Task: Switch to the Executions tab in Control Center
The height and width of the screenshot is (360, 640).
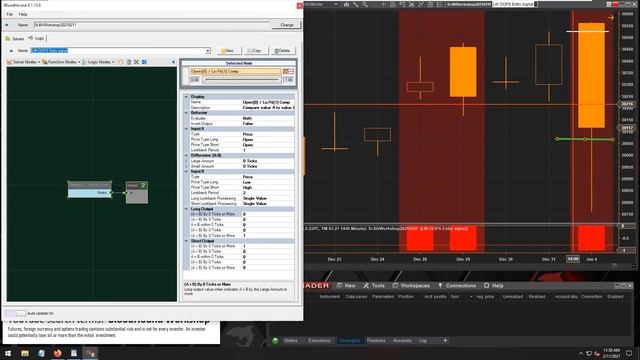Action: tap(319, 340)
